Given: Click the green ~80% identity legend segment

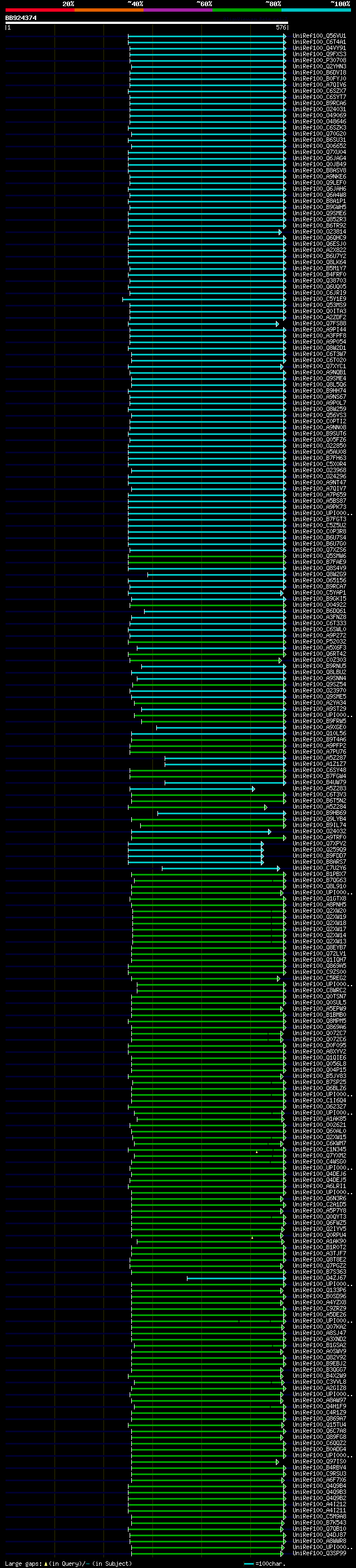Looking at the screenshot, I should [247, 10].
